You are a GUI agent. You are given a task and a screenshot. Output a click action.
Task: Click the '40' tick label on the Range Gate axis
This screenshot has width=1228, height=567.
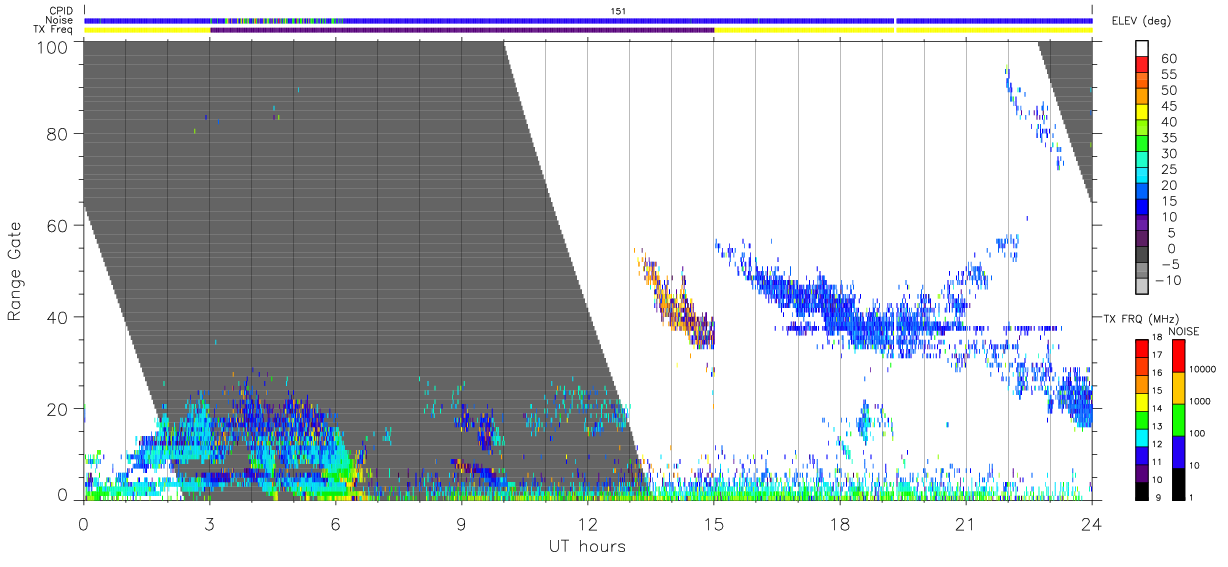click(x=57, y=317)
